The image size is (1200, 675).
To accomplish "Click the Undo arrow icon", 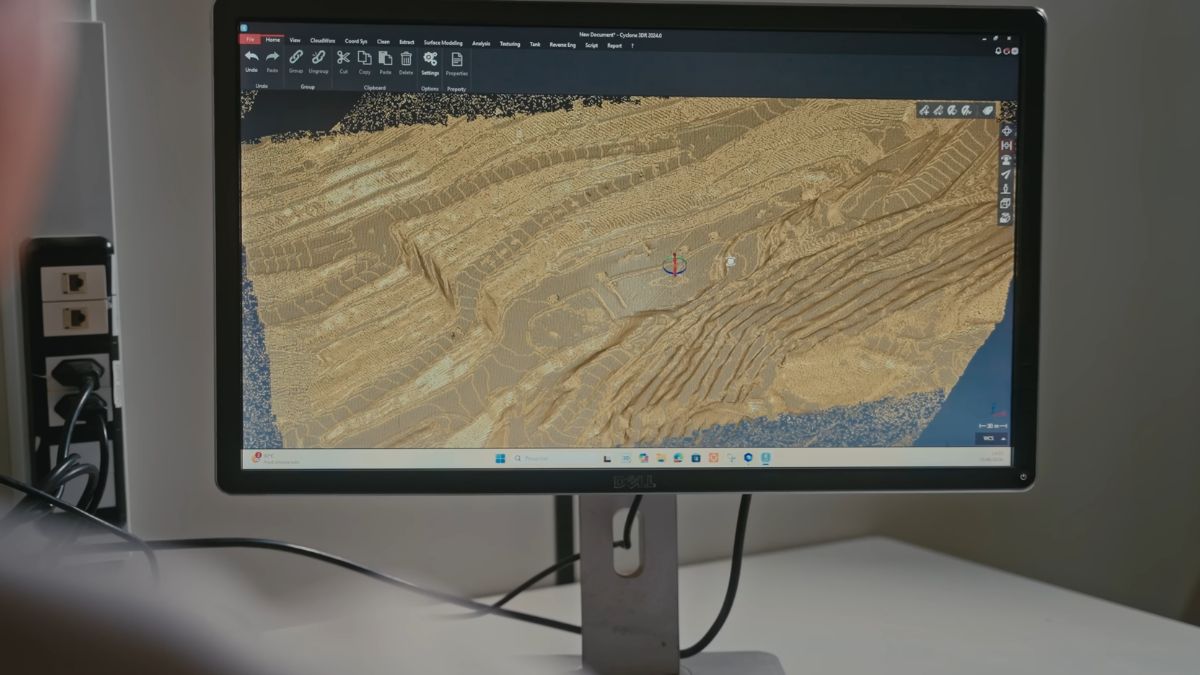I will tap(251, 57).
